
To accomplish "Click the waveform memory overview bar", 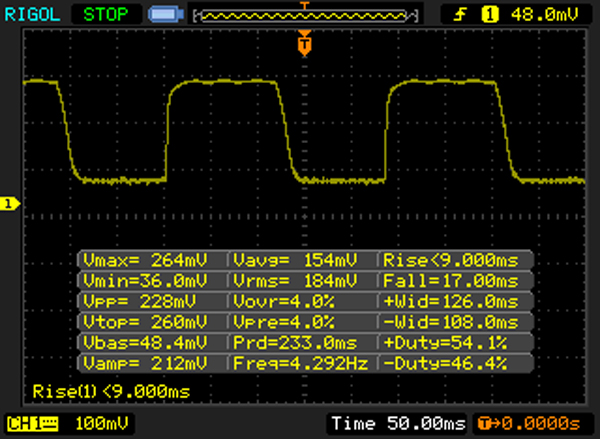I will 305,15.
